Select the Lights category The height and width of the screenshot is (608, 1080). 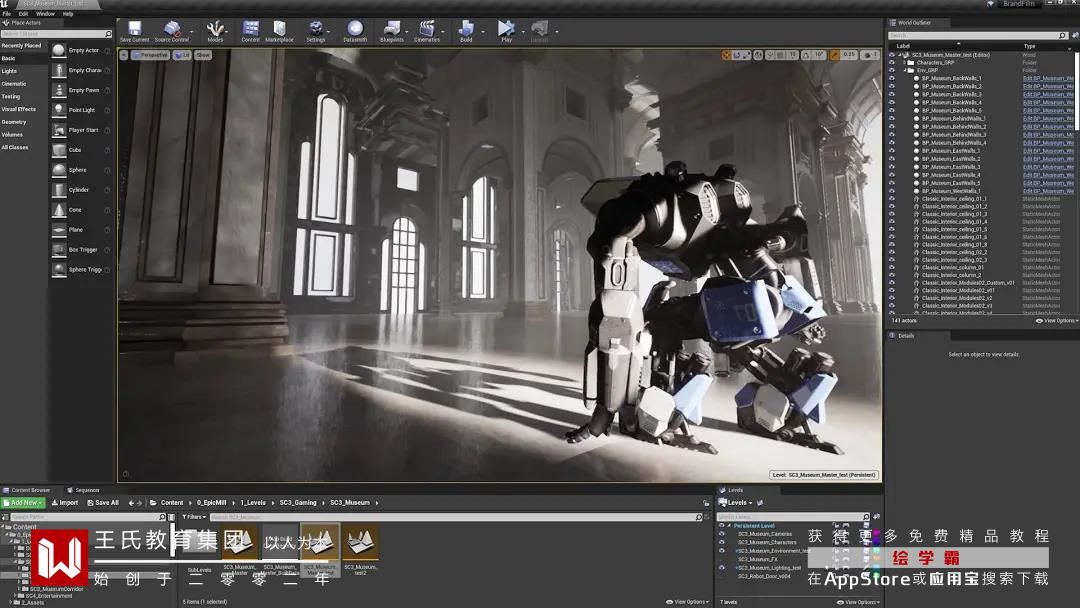9,71
